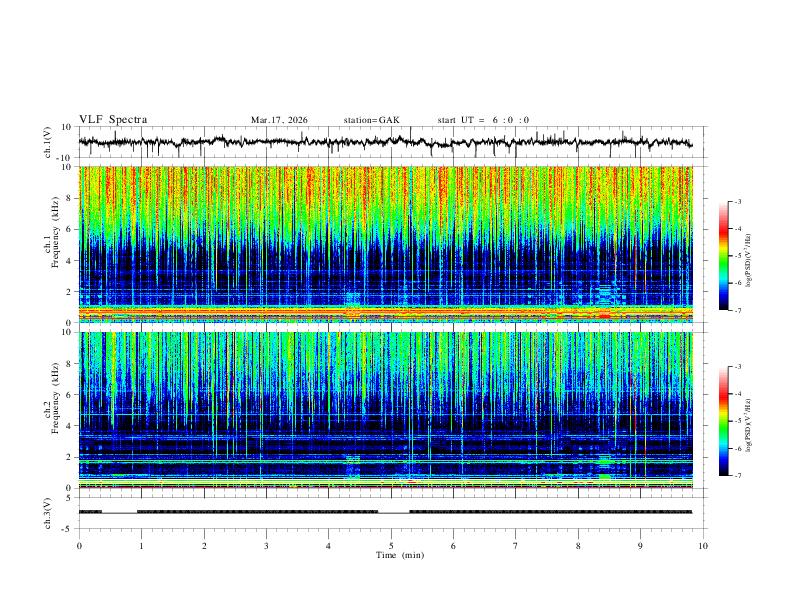Click the 'VLF Spectra' title text
This screenshot has height=612, width=792.
113,120
